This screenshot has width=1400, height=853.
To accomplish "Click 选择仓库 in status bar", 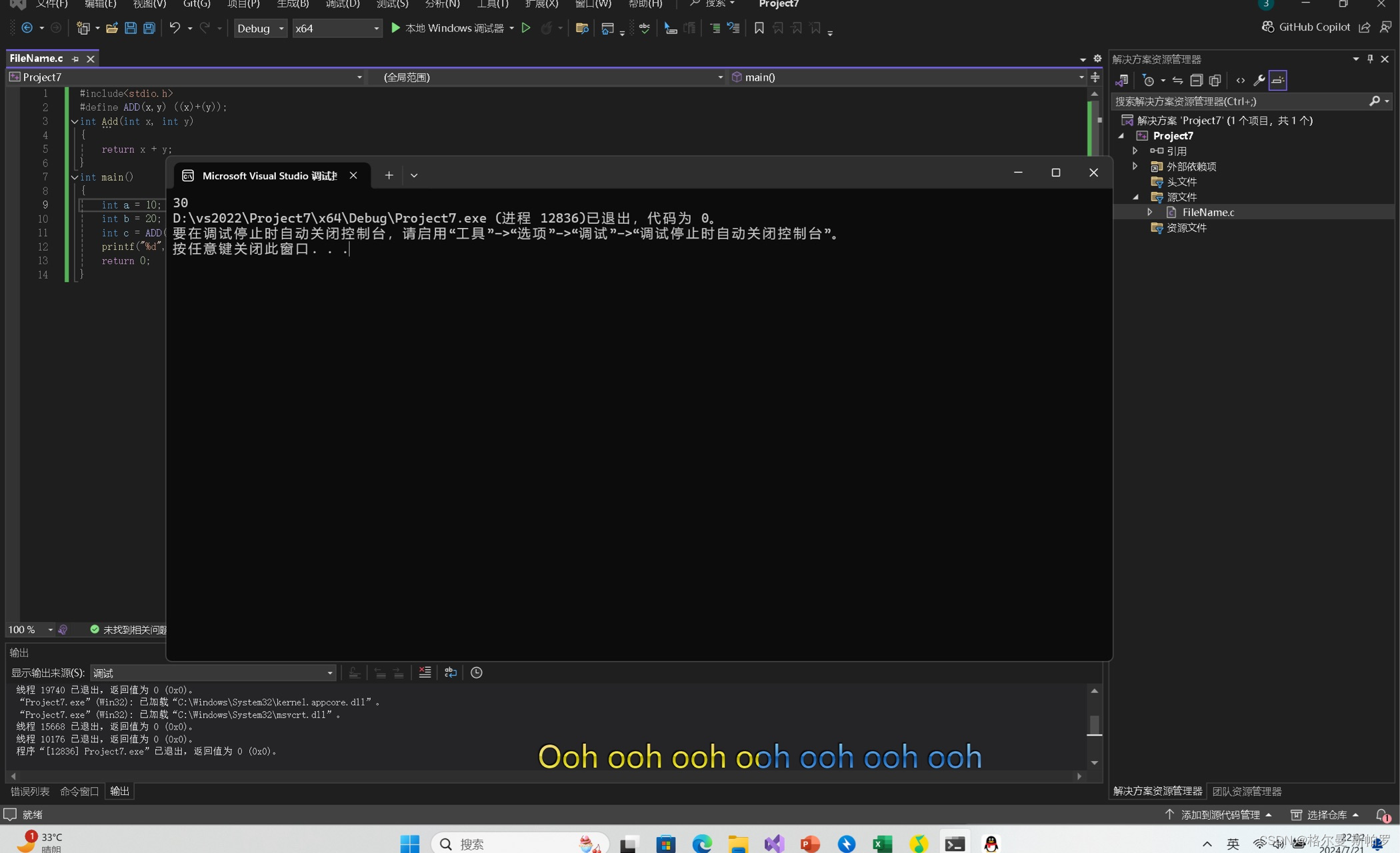I will click(1325, 815).
